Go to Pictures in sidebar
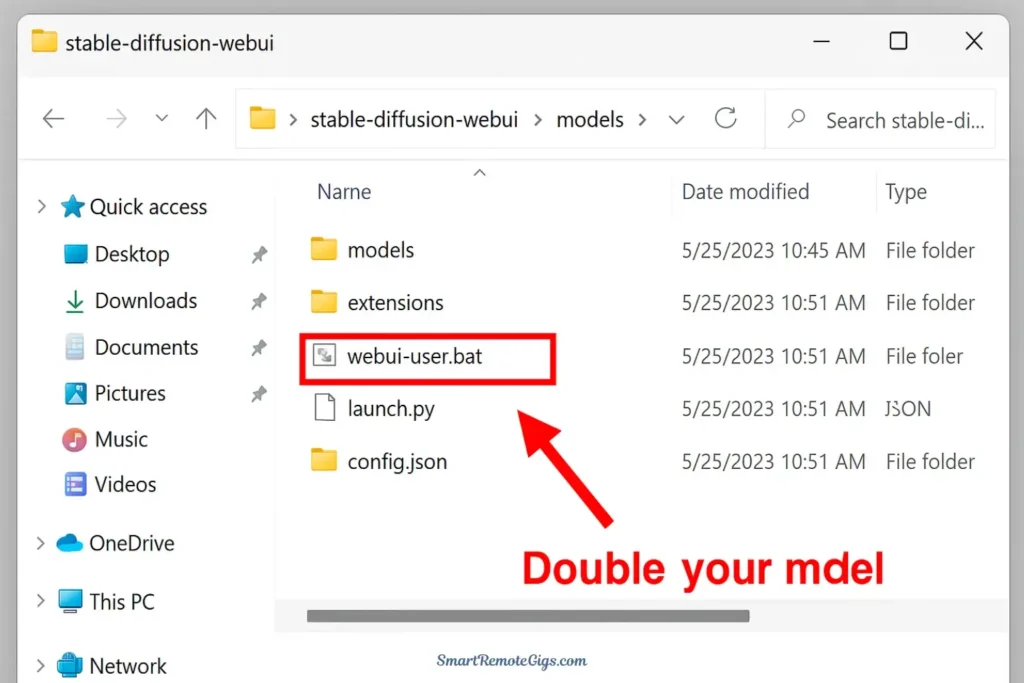1024x683 pixels. (x=129, y=393)
